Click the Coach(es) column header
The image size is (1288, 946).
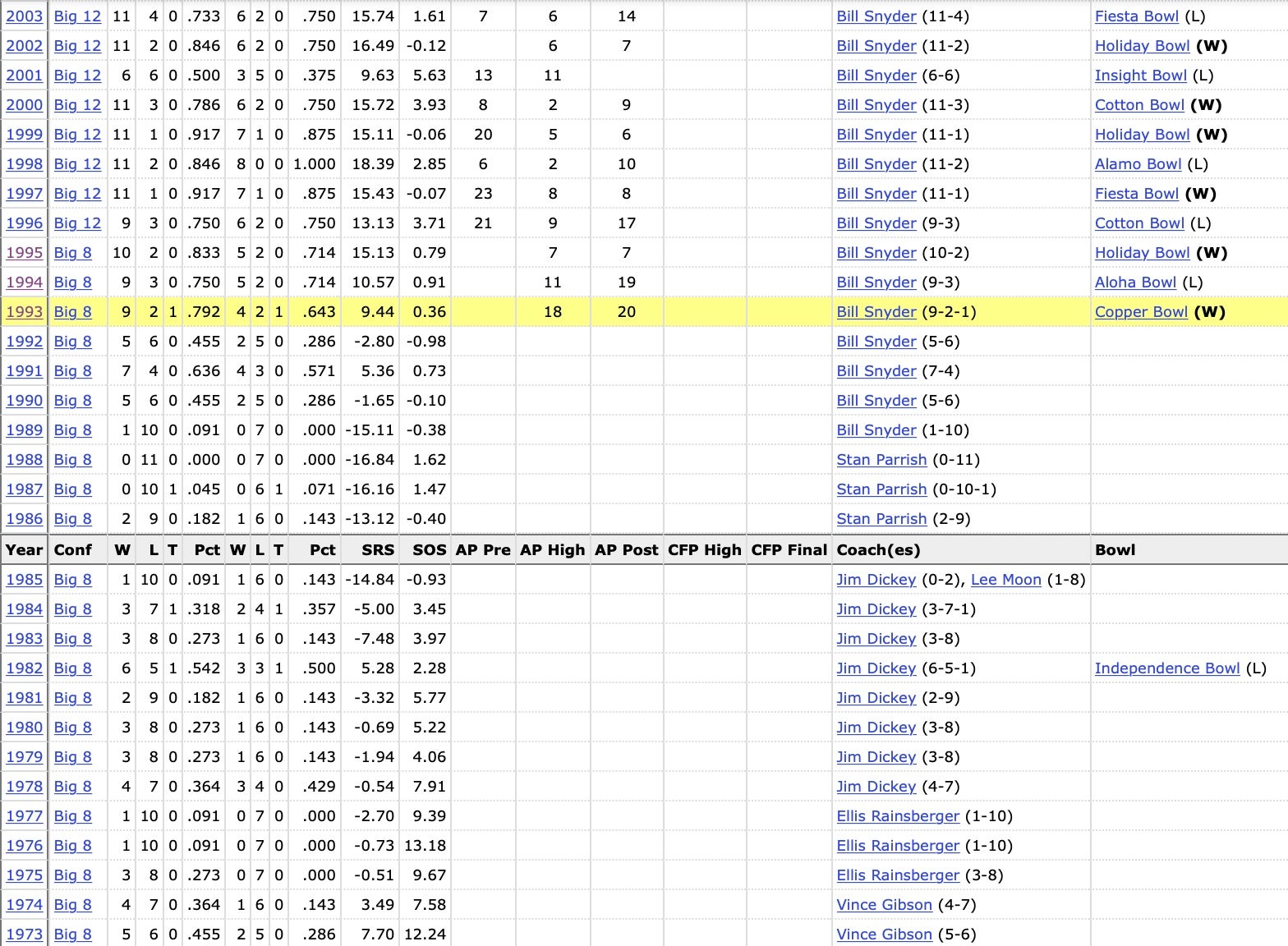877,550
